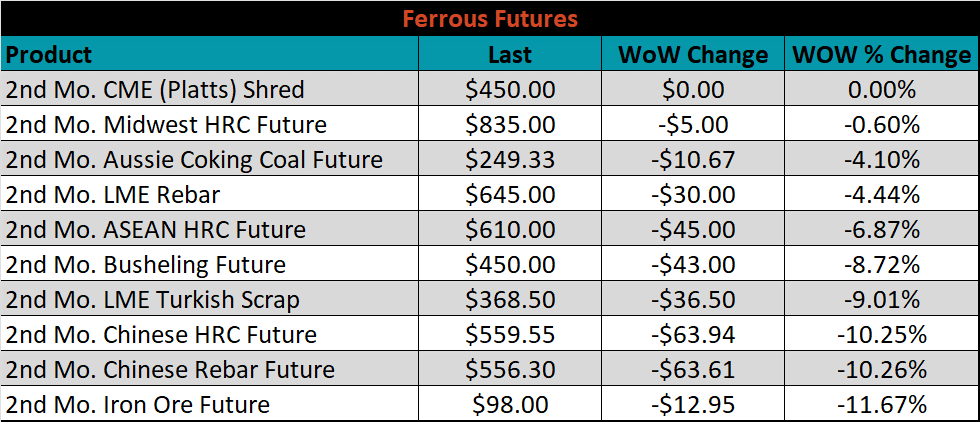Click the Product column header
This screenshot has width=980, height=422.
[x=210, y=53]
